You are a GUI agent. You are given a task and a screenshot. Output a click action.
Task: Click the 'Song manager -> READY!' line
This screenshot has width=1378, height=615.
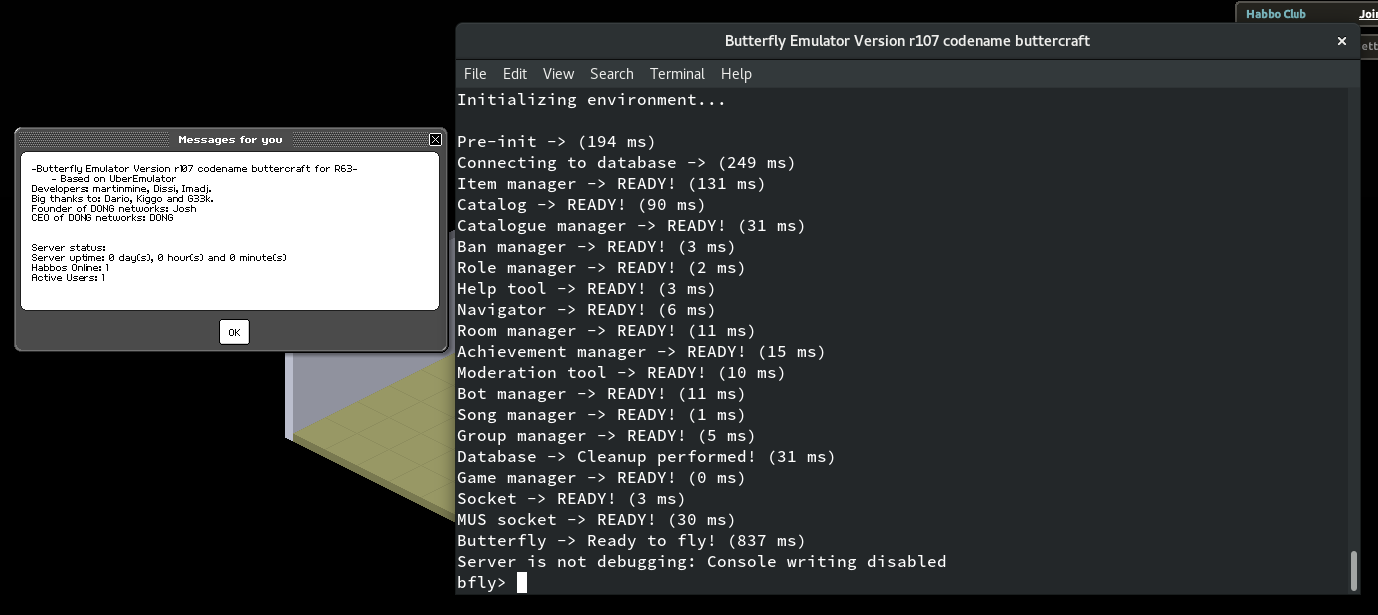tap(602, 415)
